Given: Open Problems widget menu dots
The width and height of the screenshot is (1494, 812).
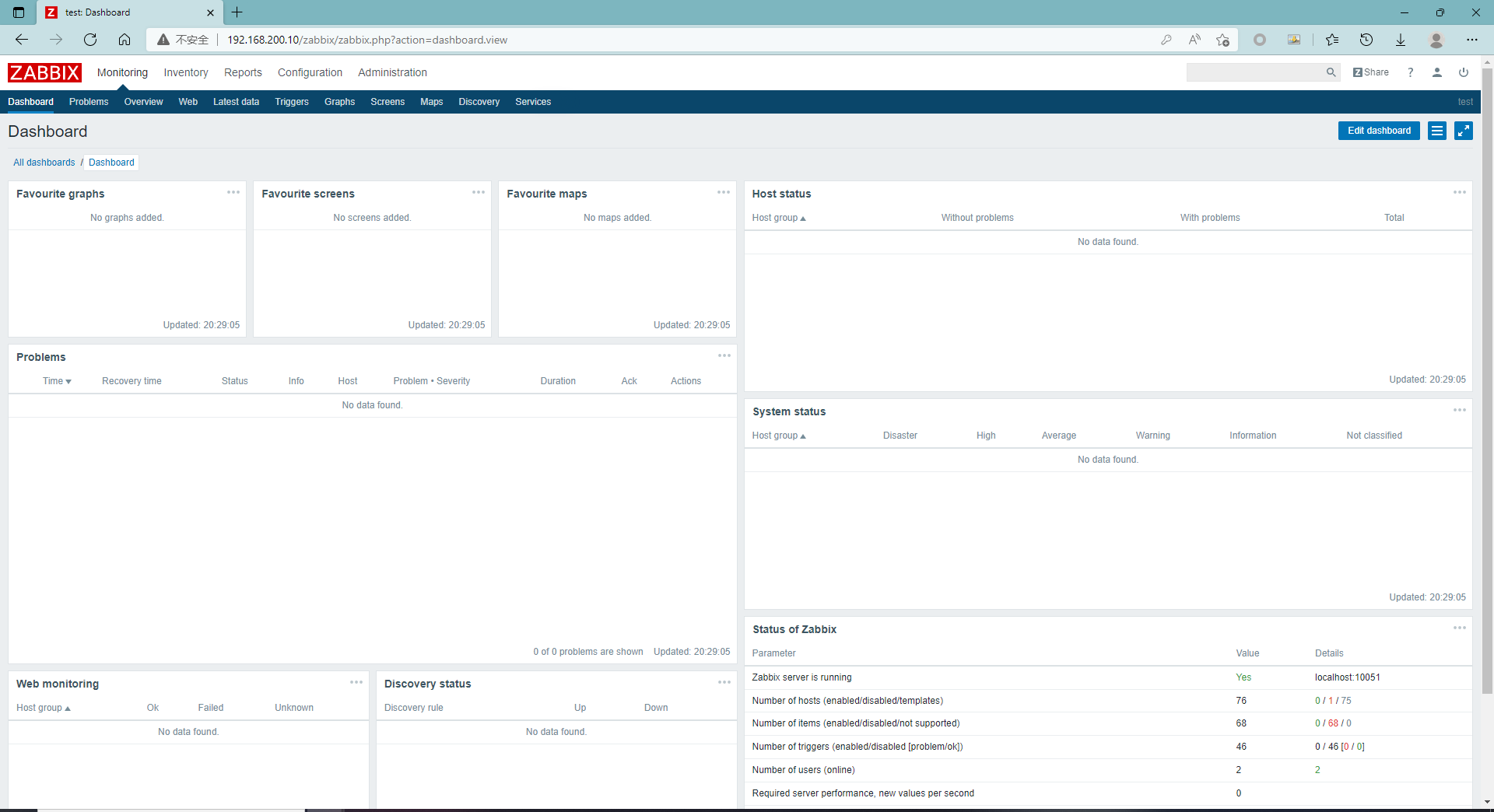Looking at the screenshot, I should [x=724, y=355].
